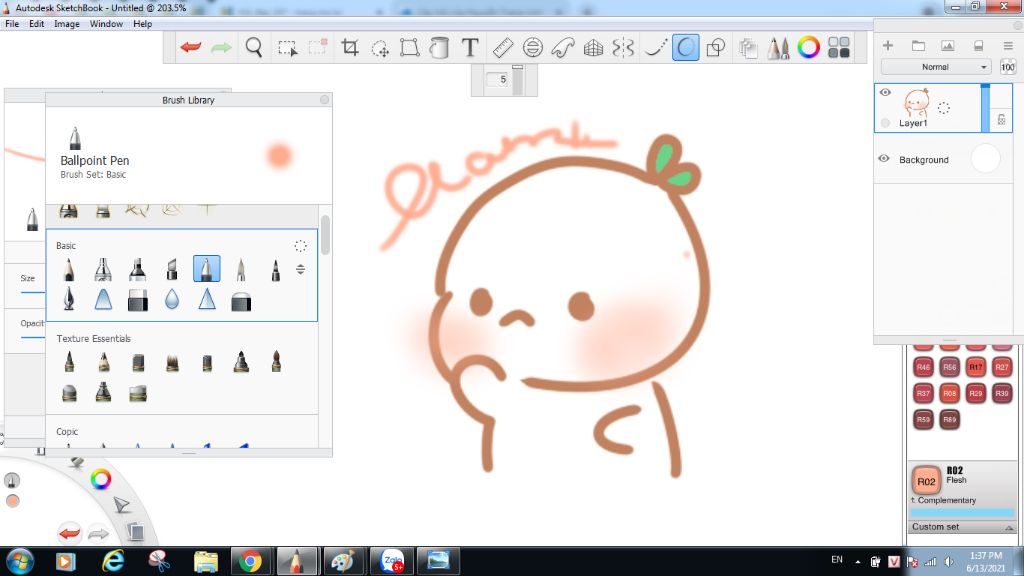Screen dimensions: 1024x576
Task: Select the Pencil brush in Basic set
Action: (69, 269)
